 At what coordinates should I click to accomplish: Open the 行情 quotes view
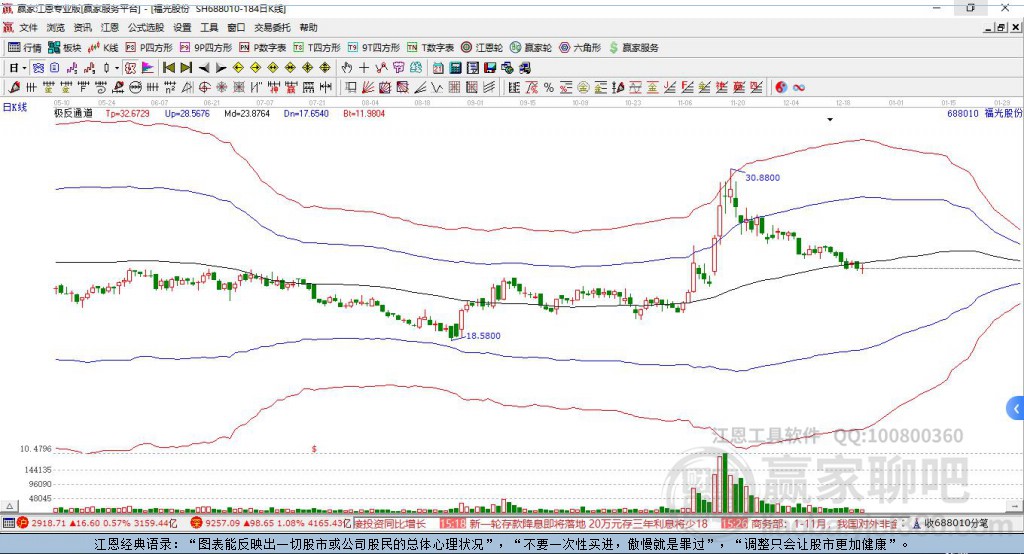pyautogui.click(x=24, y=48)
